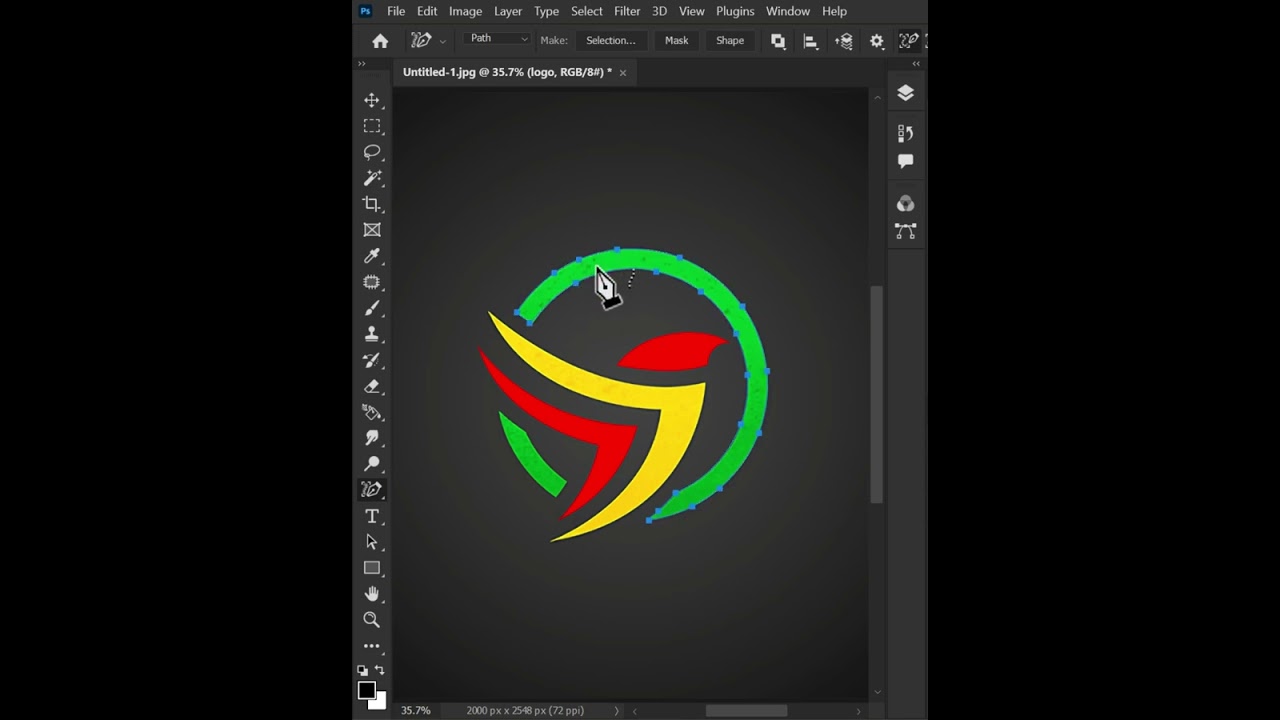Open the View menu
The width and height of the screenshot is (1280, 720).
coord(692,11)
